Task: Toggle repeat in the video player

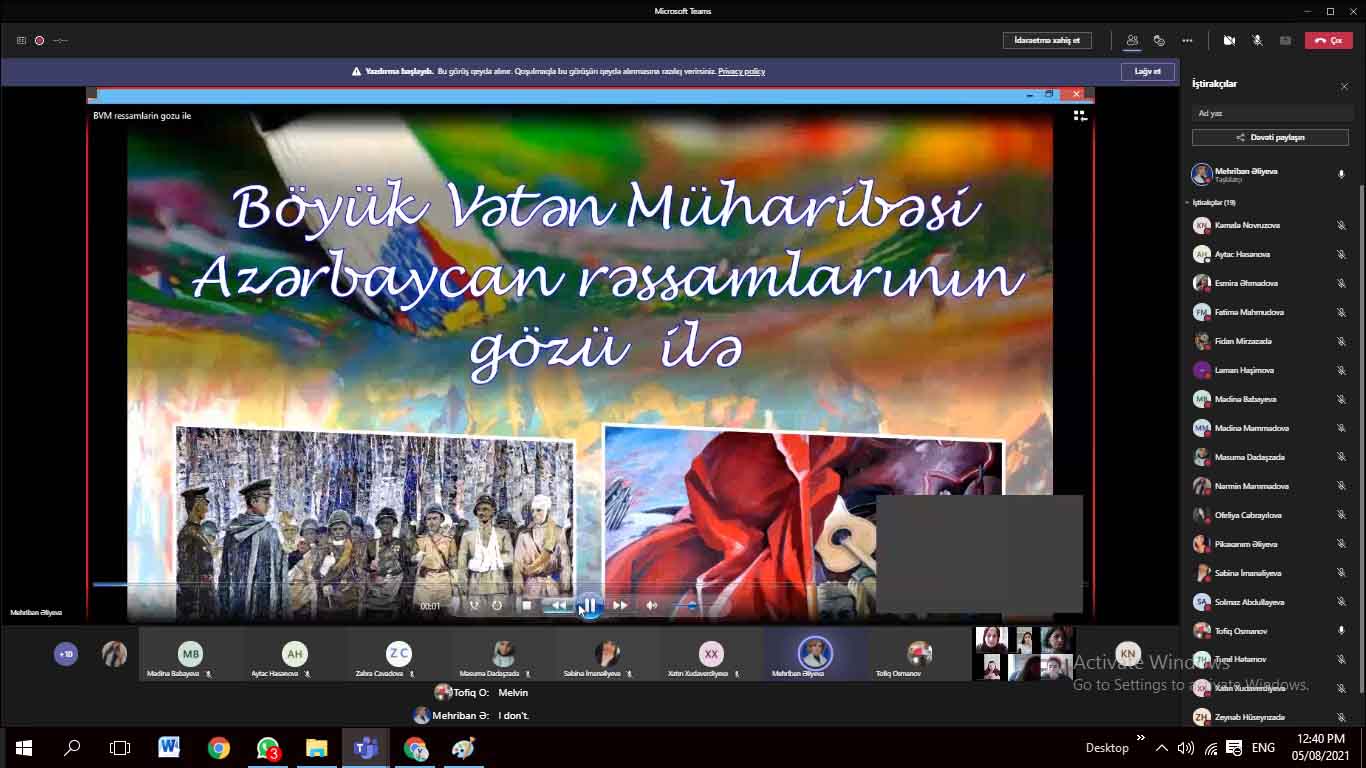Action: [497, 606]
